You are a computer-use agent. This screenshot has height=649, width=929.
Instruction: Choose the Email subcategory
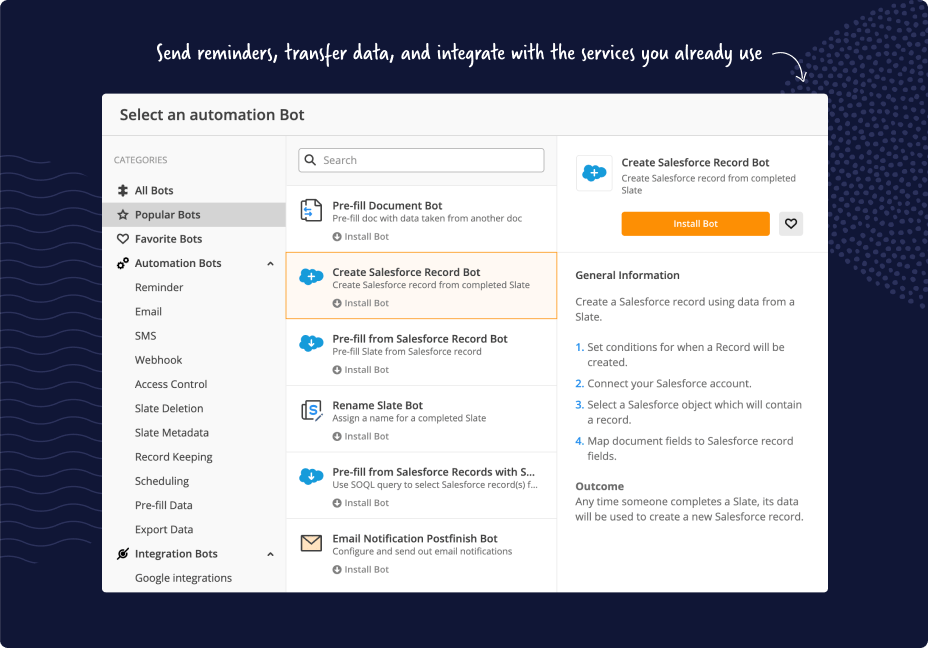tap(148, 312)
